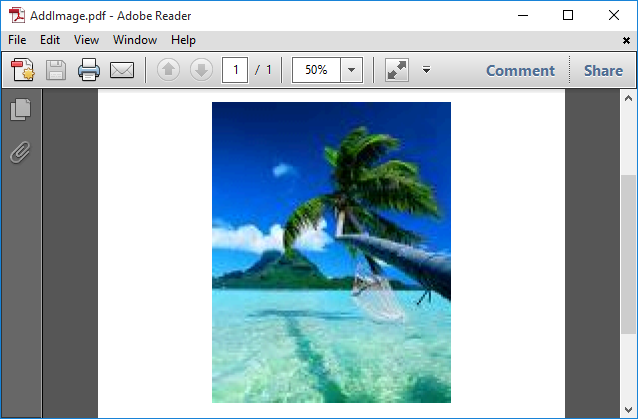
Task: Open the Window menu
Action: (135, 40)
